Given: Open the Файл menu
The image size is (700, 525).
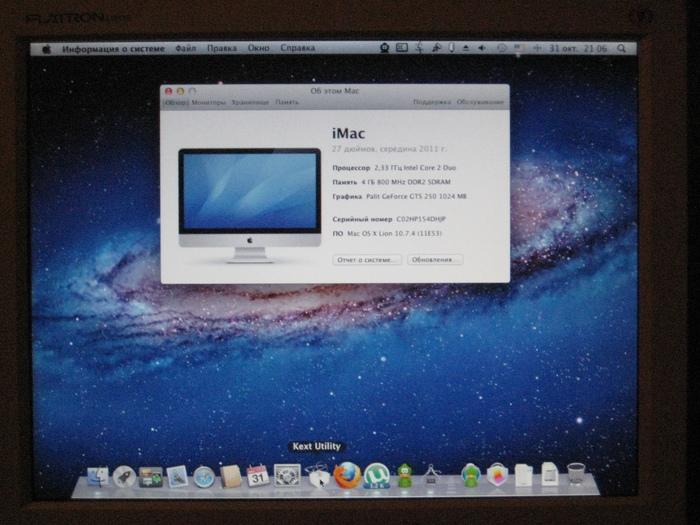Looking at the screenshot, I should [x=185, y=48].
